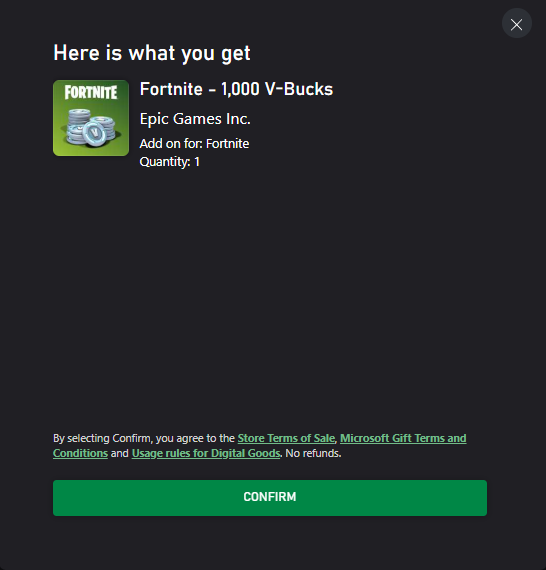The height and width of the screenshot is (570, 546).
Task: Click the No refunds. notice text
Action: point(313,453)
